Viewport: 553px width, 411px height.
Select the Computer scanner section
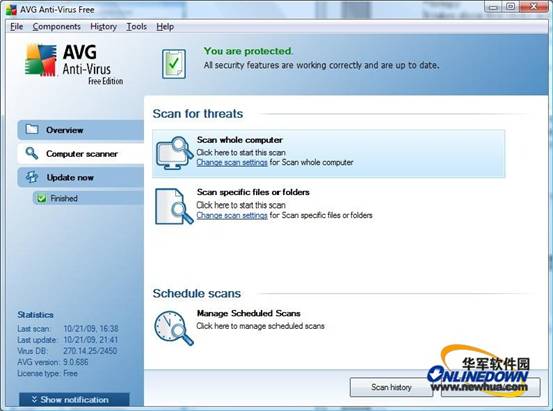pyautogui.click(x=81, y=154)
